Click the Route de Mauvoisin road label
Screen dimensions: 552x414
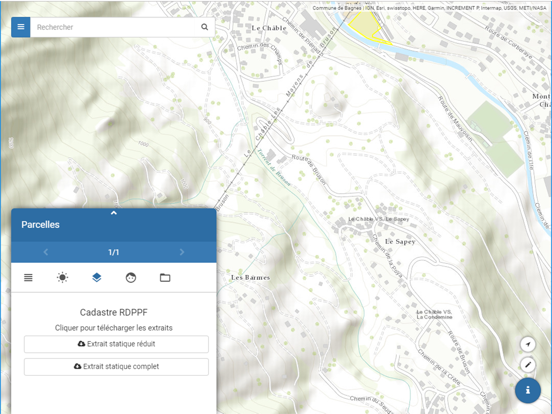point(455,119)
